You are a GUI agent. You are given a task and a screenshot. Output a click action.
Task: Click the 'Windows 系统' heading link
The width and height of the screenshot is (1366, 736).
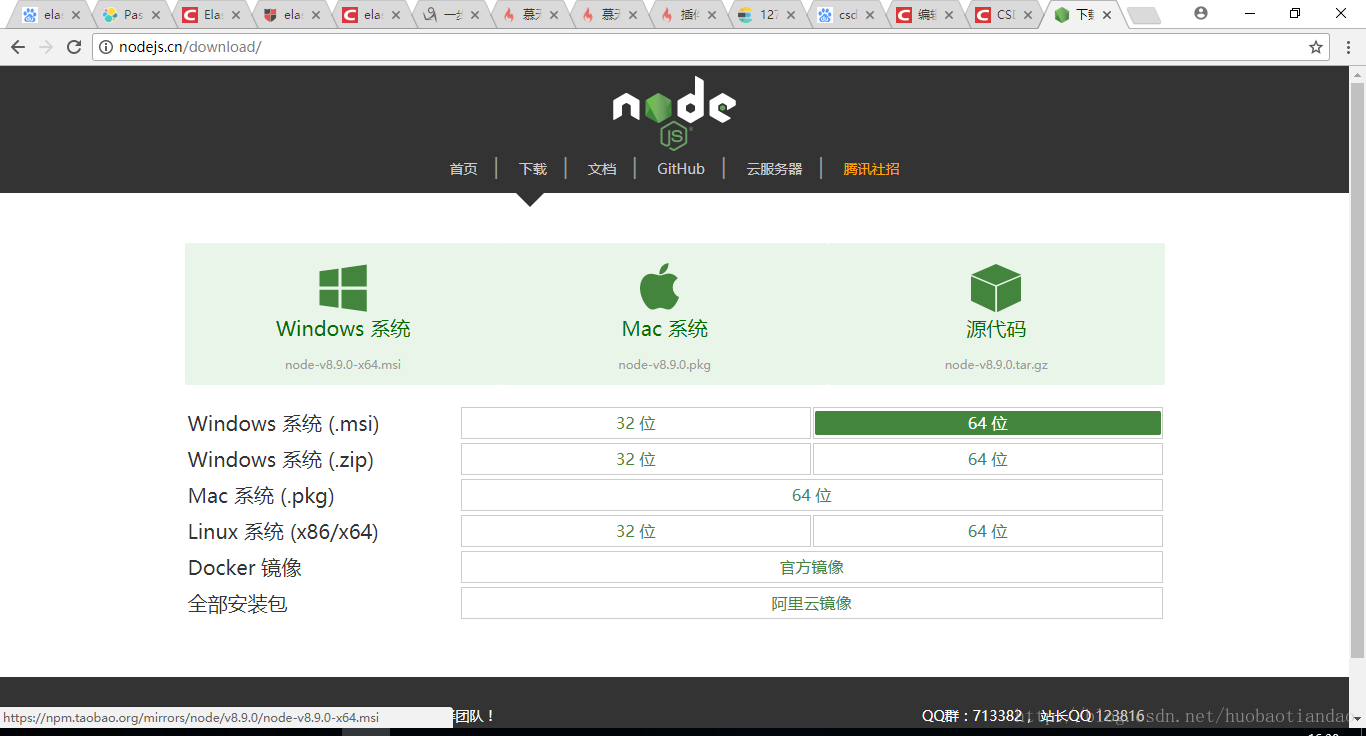coord(343,329)
